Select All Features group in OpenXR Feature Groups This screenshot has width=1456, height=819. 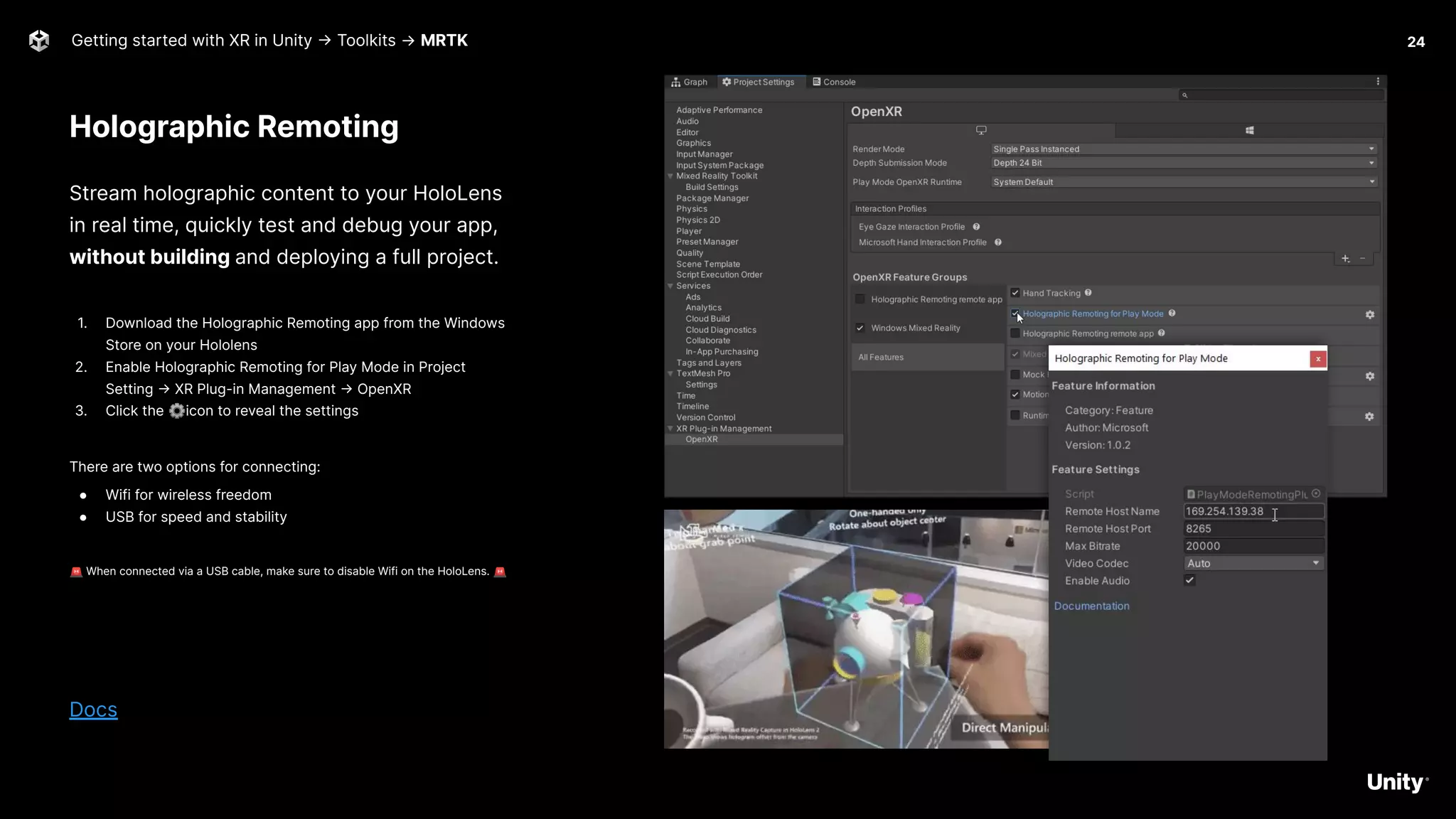tap(927, 358)
